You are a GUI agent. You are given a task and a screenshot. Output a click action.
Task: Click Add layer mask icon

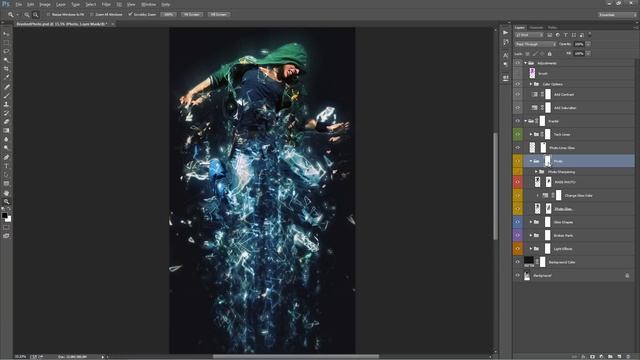[592, 356]
